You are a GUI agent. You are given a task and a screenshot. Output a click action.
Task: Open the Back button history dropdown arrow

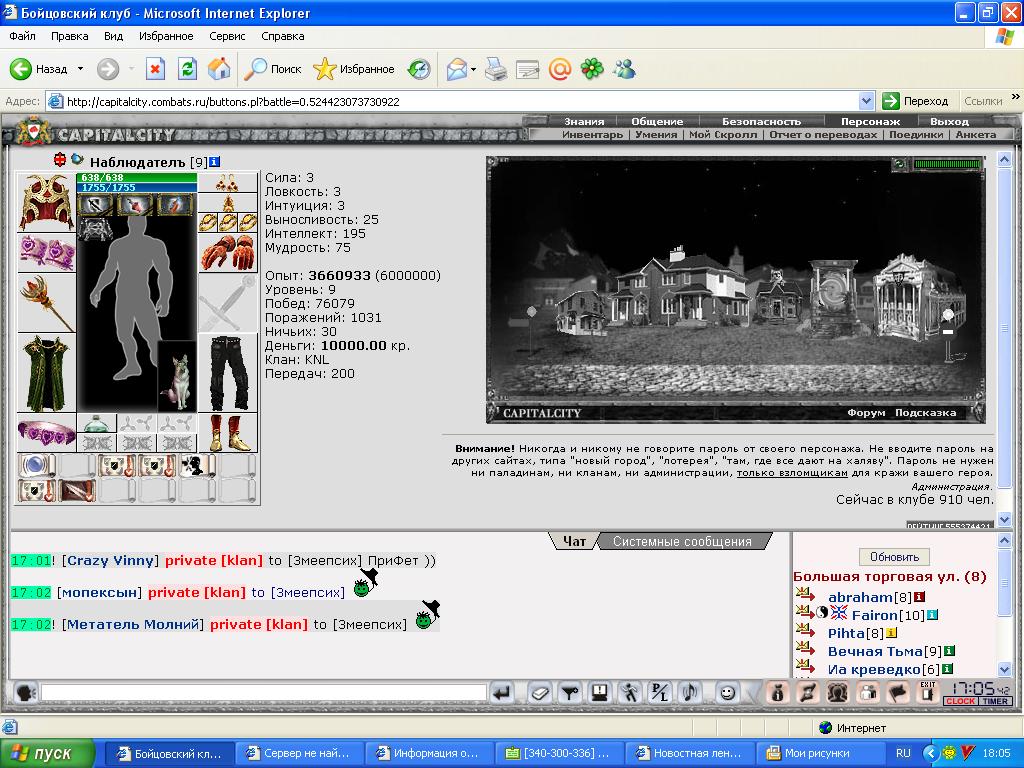tap(80, 69)
